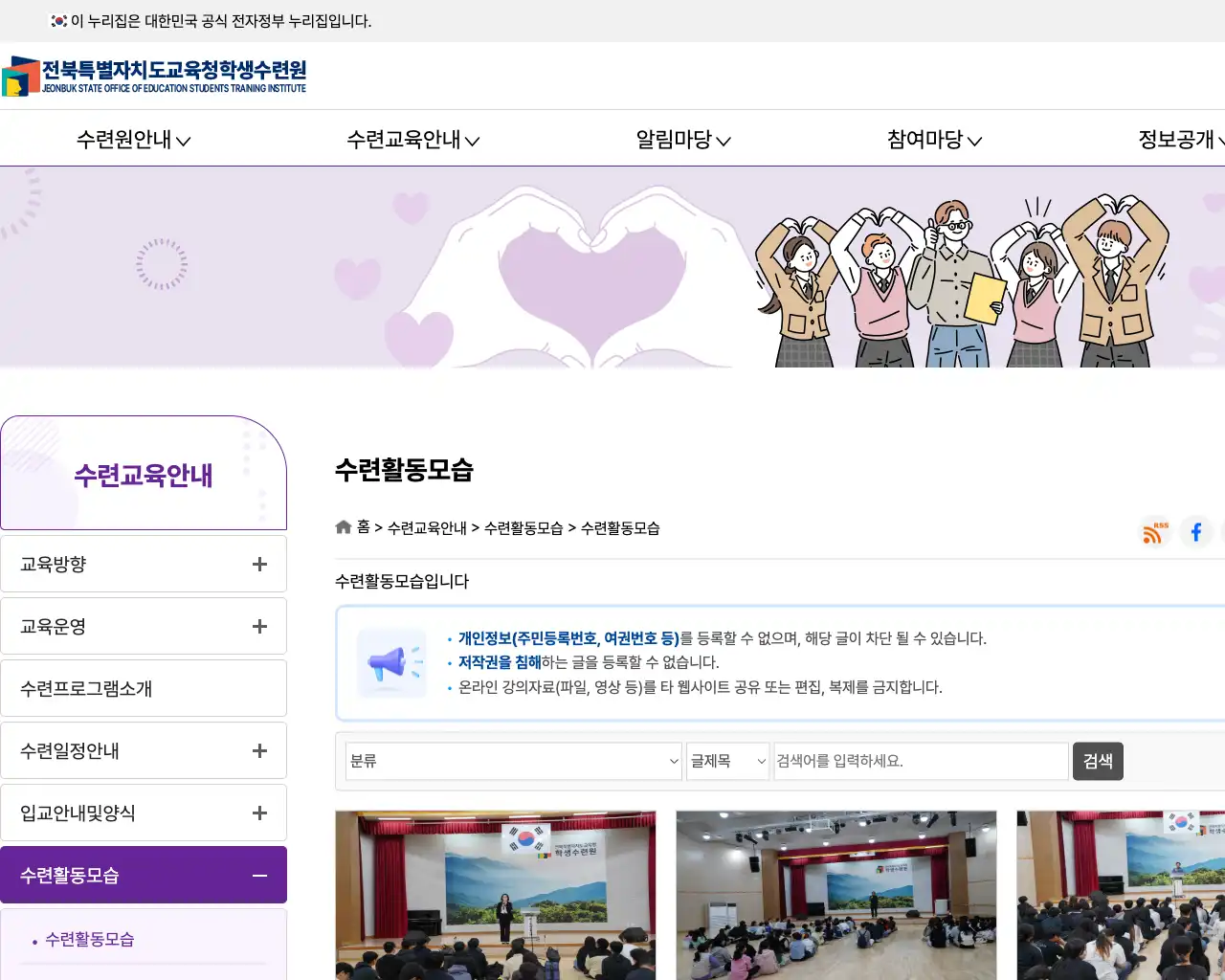1225x980 pixels.
Task: Click the home icon in breadcrumb
Action: pos(344,527)
